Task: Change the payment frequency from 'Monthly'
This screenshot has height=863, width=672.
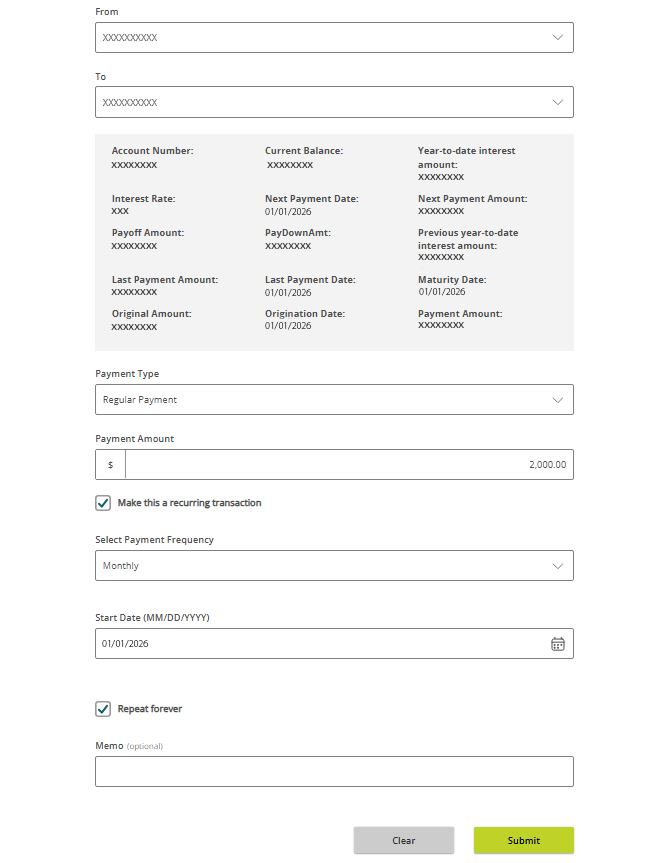Action: point(334,565)
